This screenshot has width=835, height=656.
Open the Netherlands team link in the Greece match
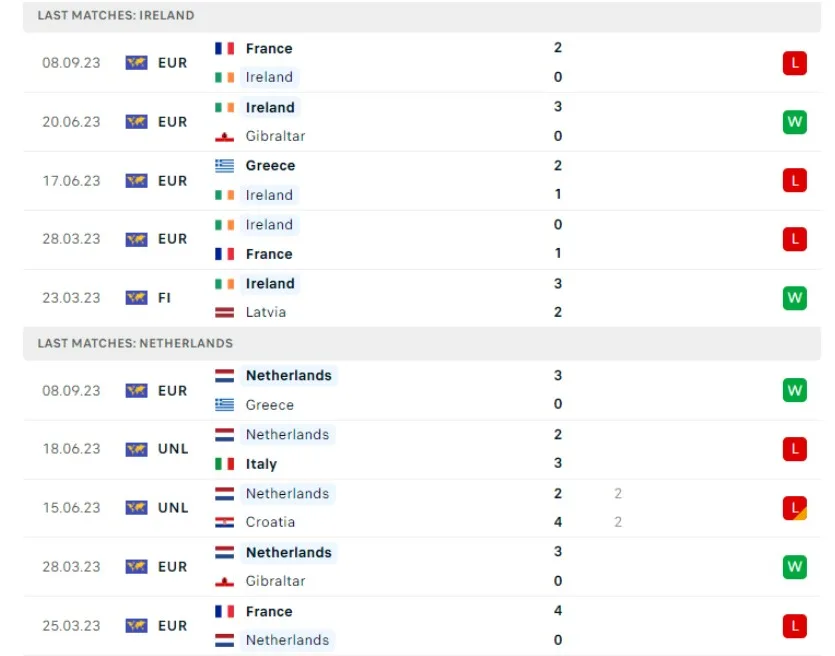click(289, 375)
